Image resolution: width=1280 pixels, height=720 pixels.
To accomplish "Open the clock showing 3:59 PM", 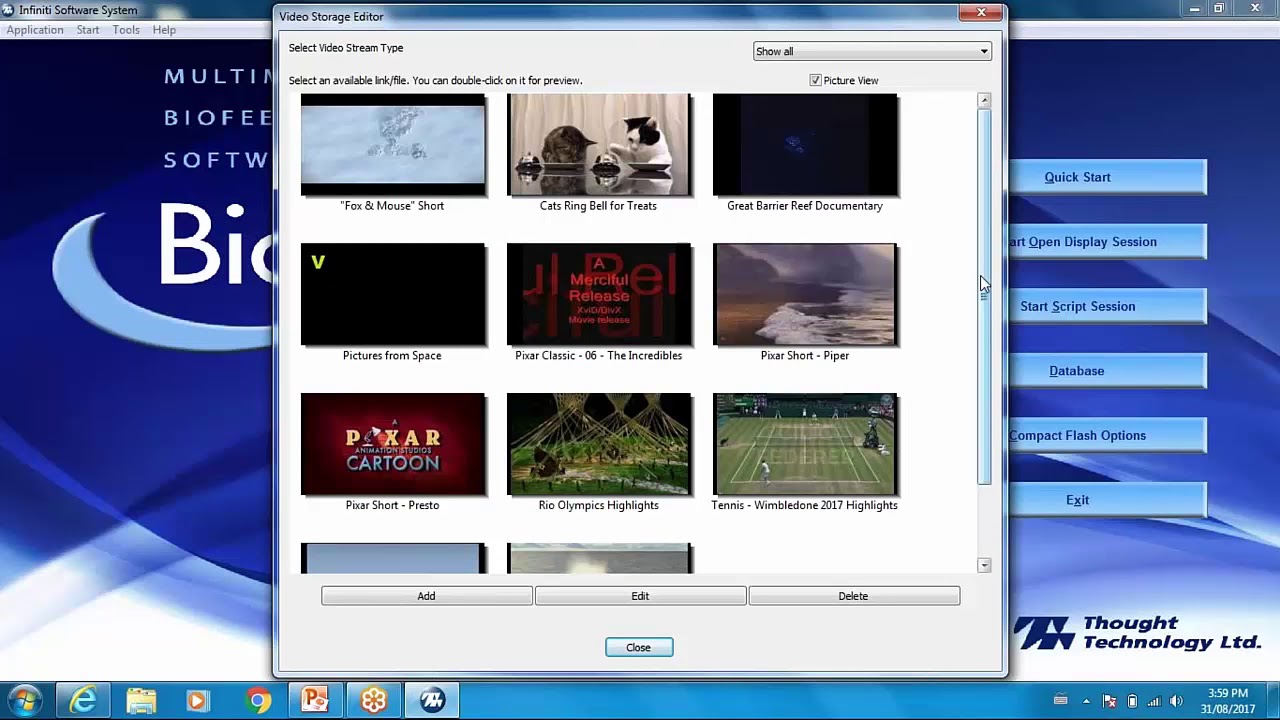I will point(1227,701).
